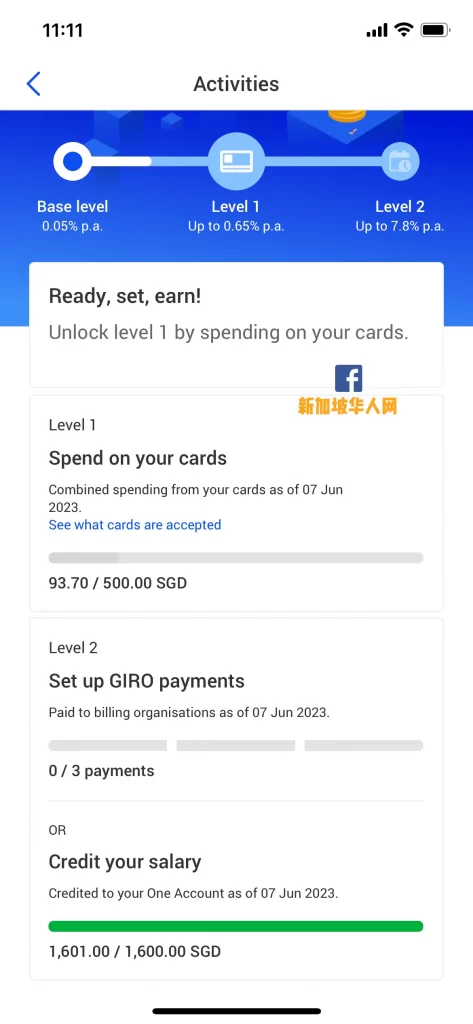
Task: Tap the green salary credit progress bar
Action: pos(236,926)
